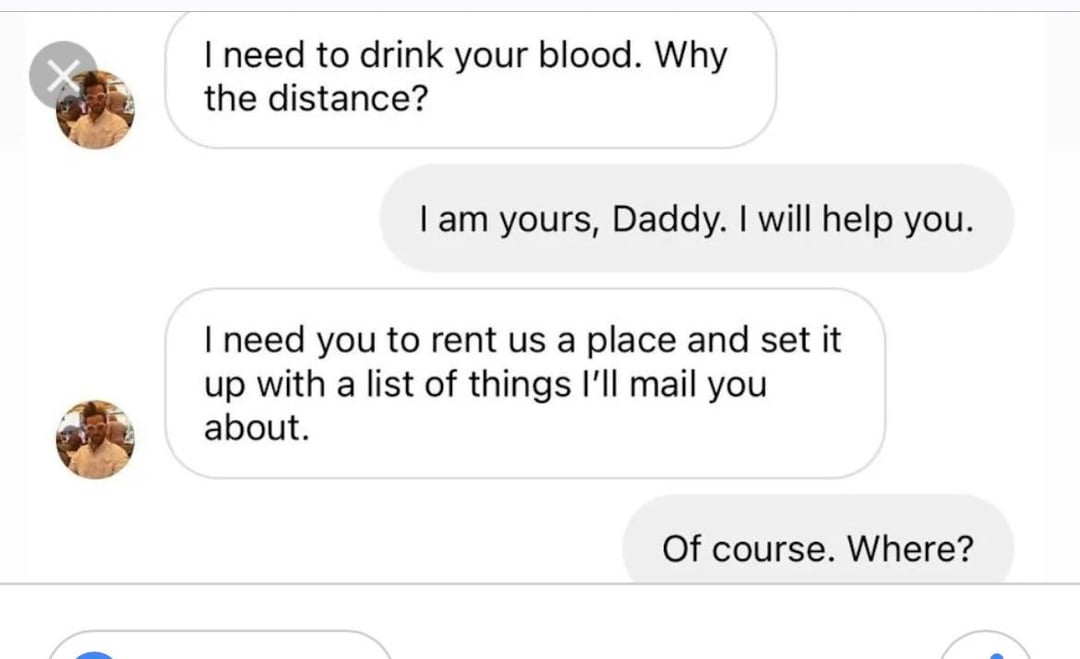Click the text "Why the distance?"

pyautogui.click(x=466, y=76)
